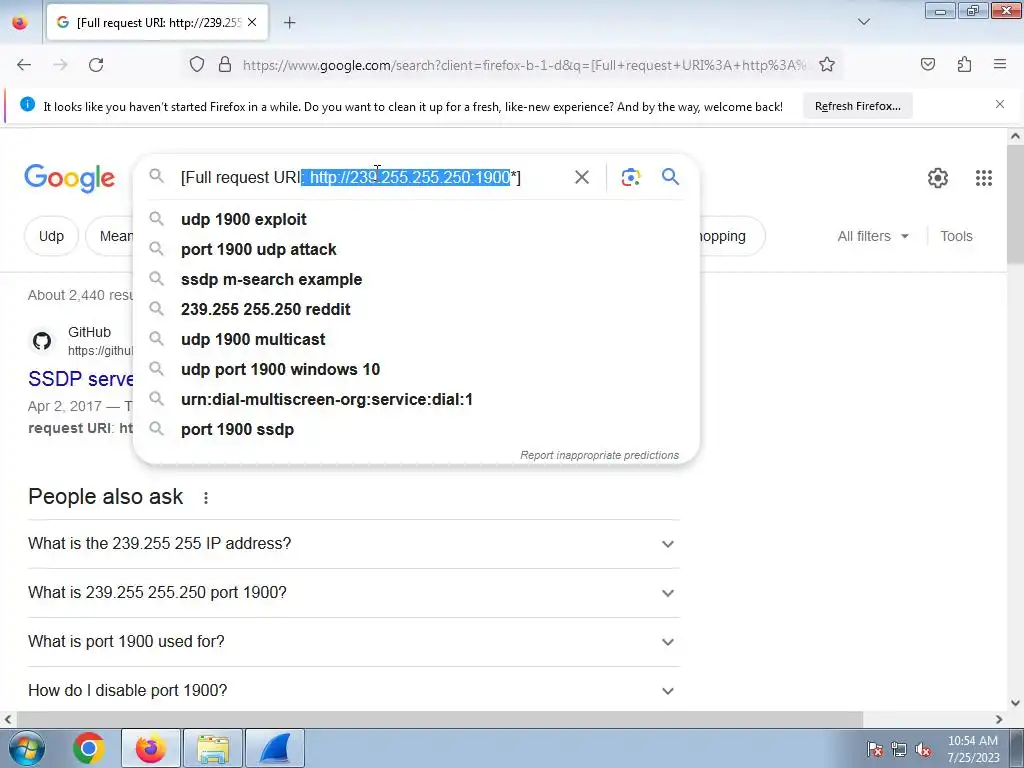This screenshot has width=1024, height=768.
Task: Expand What is port 1900 used for
Action: 354,642
